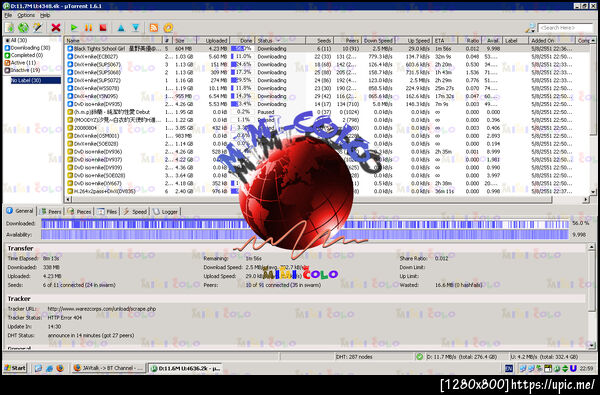This screenshot has width=600, height=395.
Task: Switch to the Logger tab
Action: click(x=166, y=211)
